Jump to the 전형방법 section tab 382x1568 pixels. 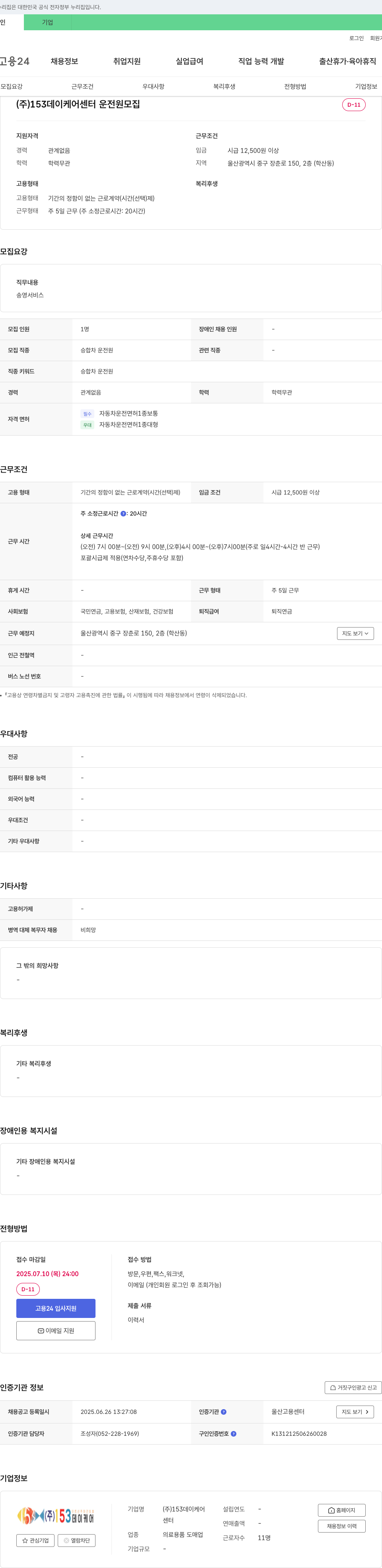click(x=295, y=86)
